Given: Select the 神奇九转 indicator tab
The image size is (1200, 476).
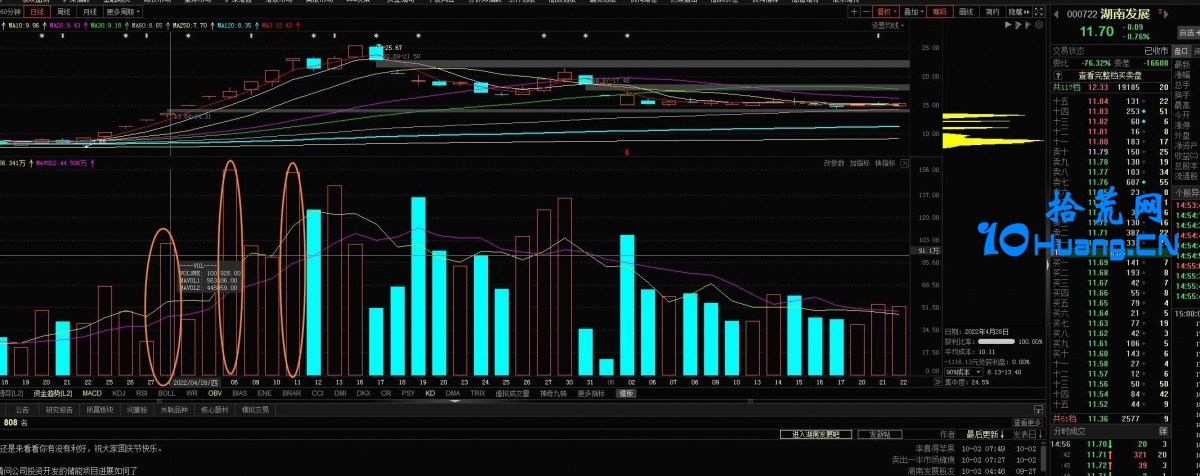Looking at the screenshot, I should click(x=555, y=394).
